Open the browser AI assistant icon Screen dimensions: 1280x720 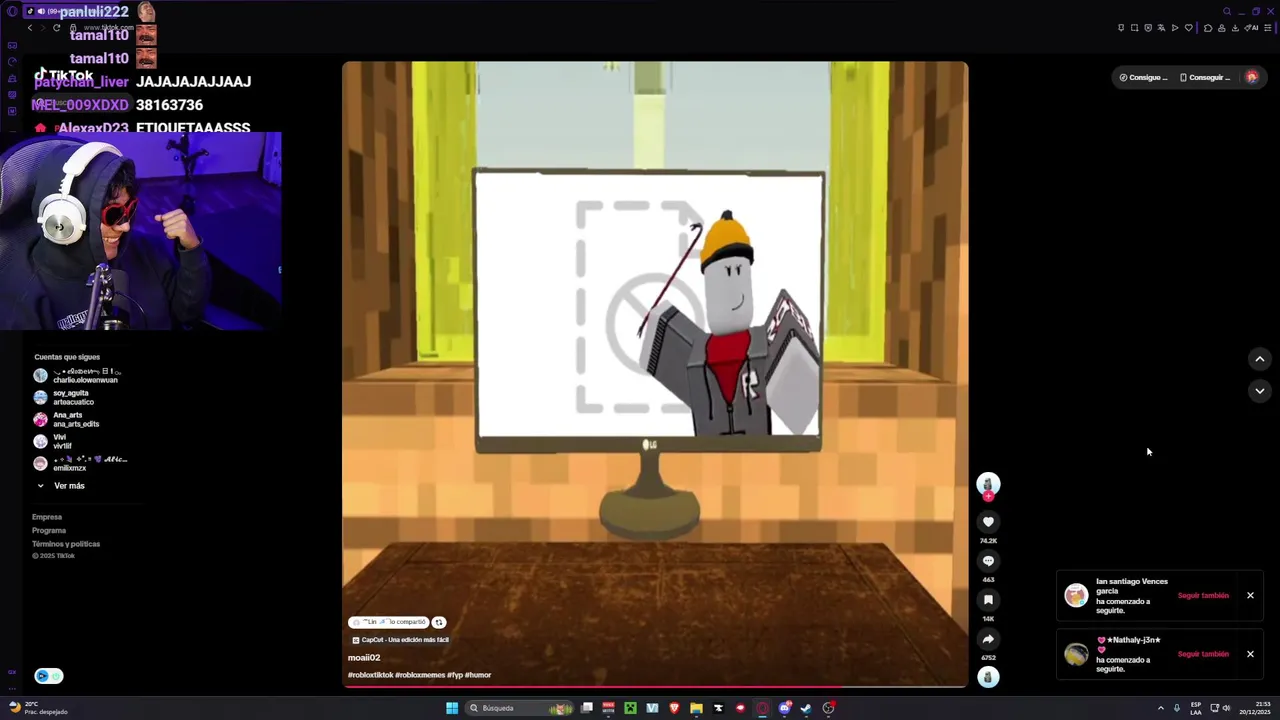[x=1251, y=28]
